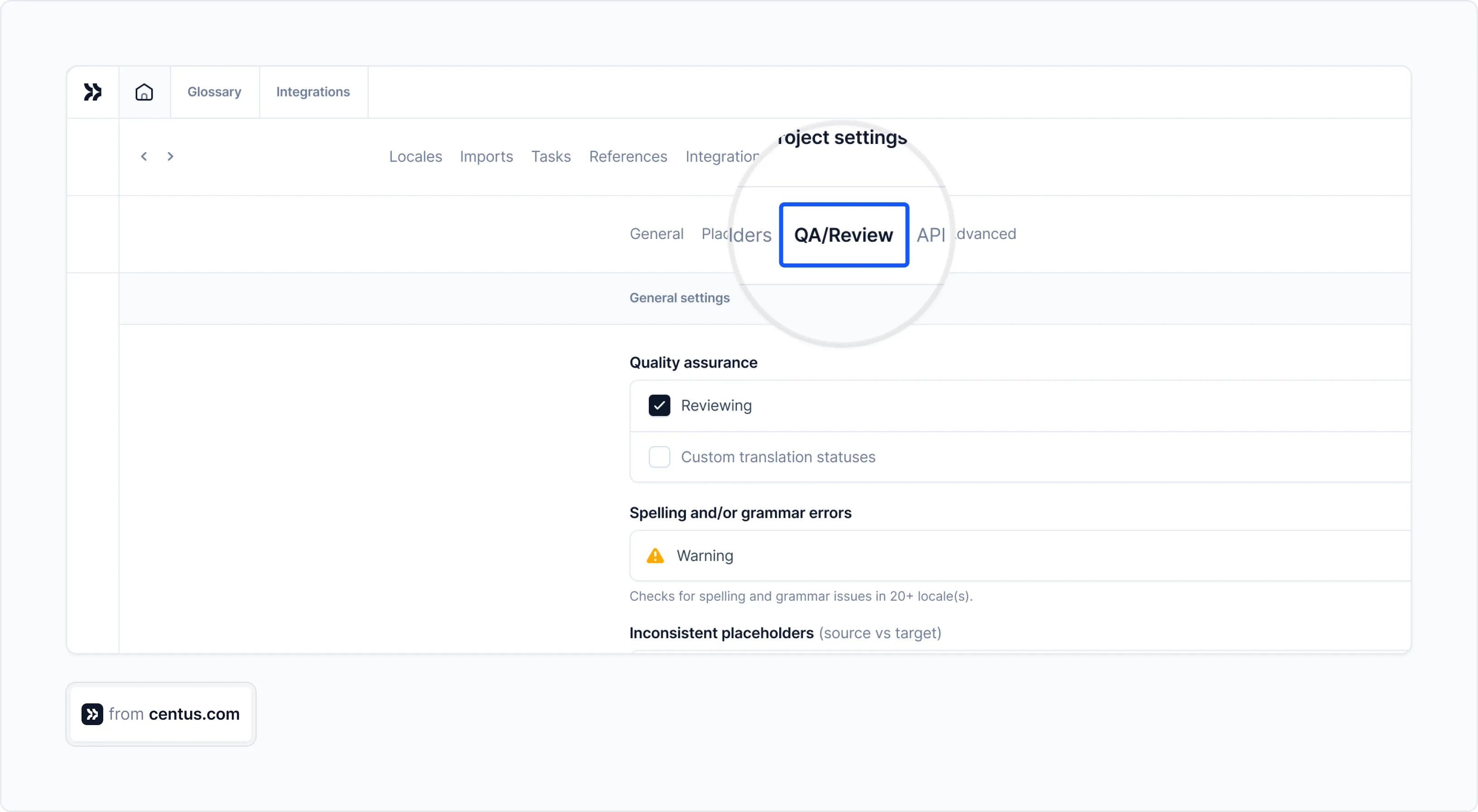Click the Centus icon in the footer badge
The width and height of the screenshot is (1478, 812).
pos(92,714)
